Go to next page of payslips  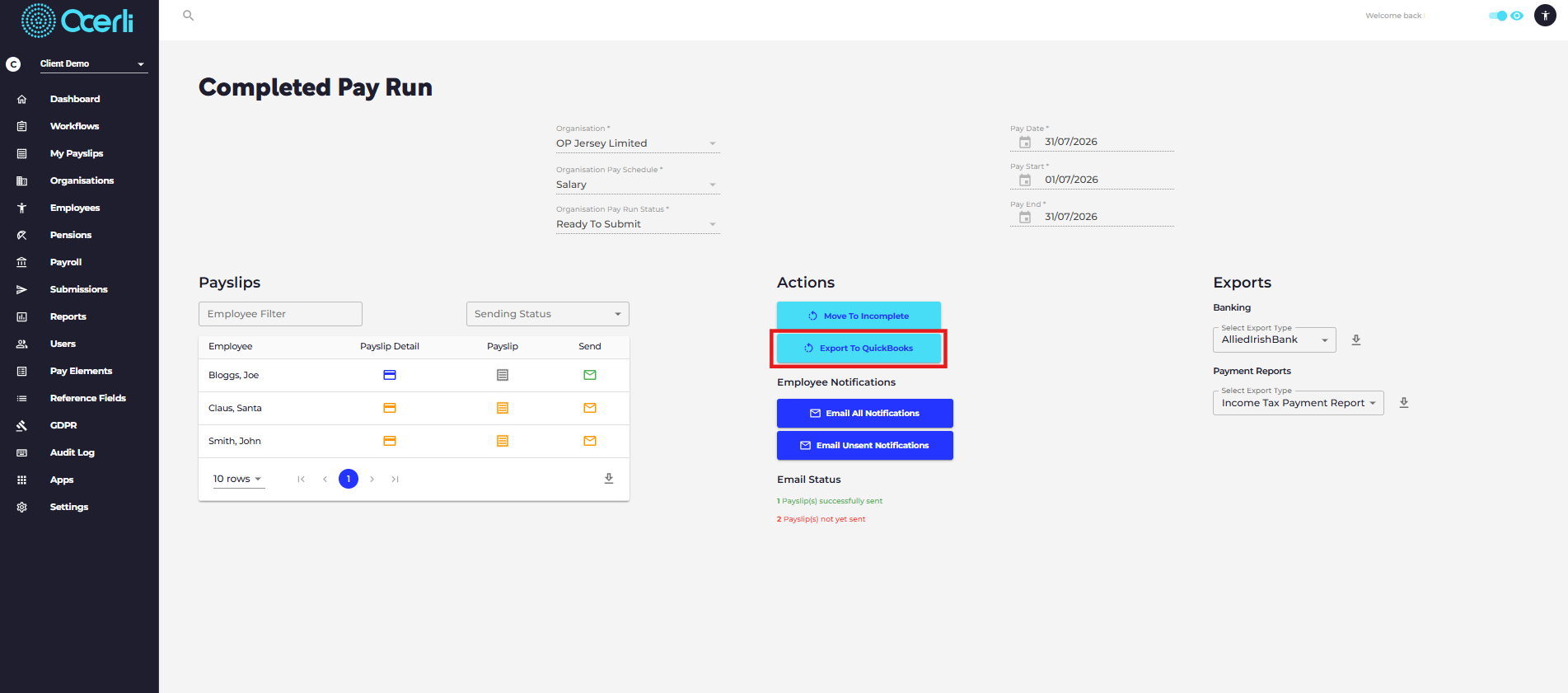click(x=372, y=479)
